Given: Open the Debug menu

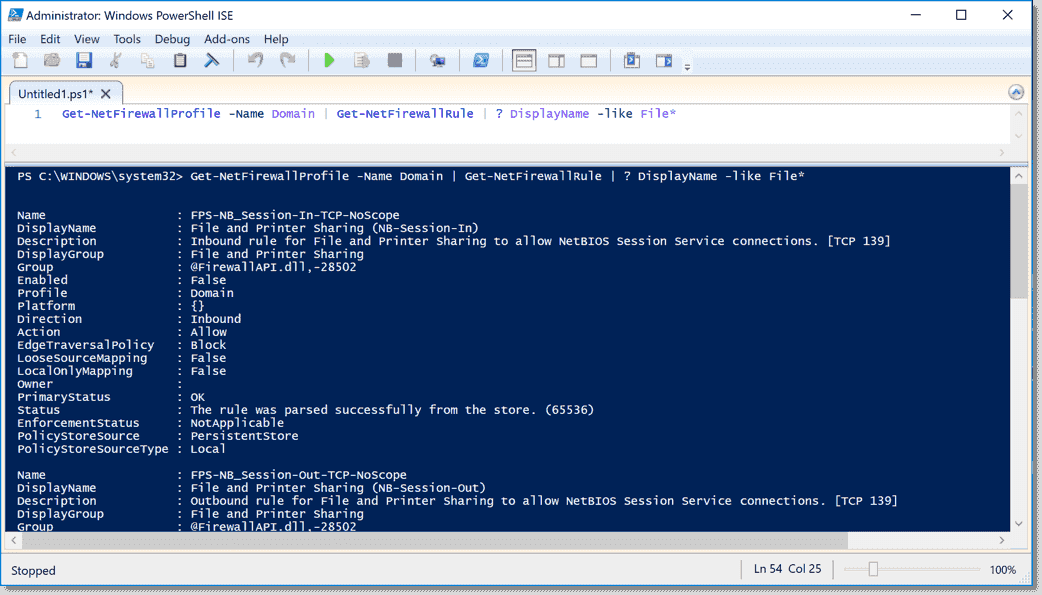Looking at the screenshot, I should [x=172, y=39].
